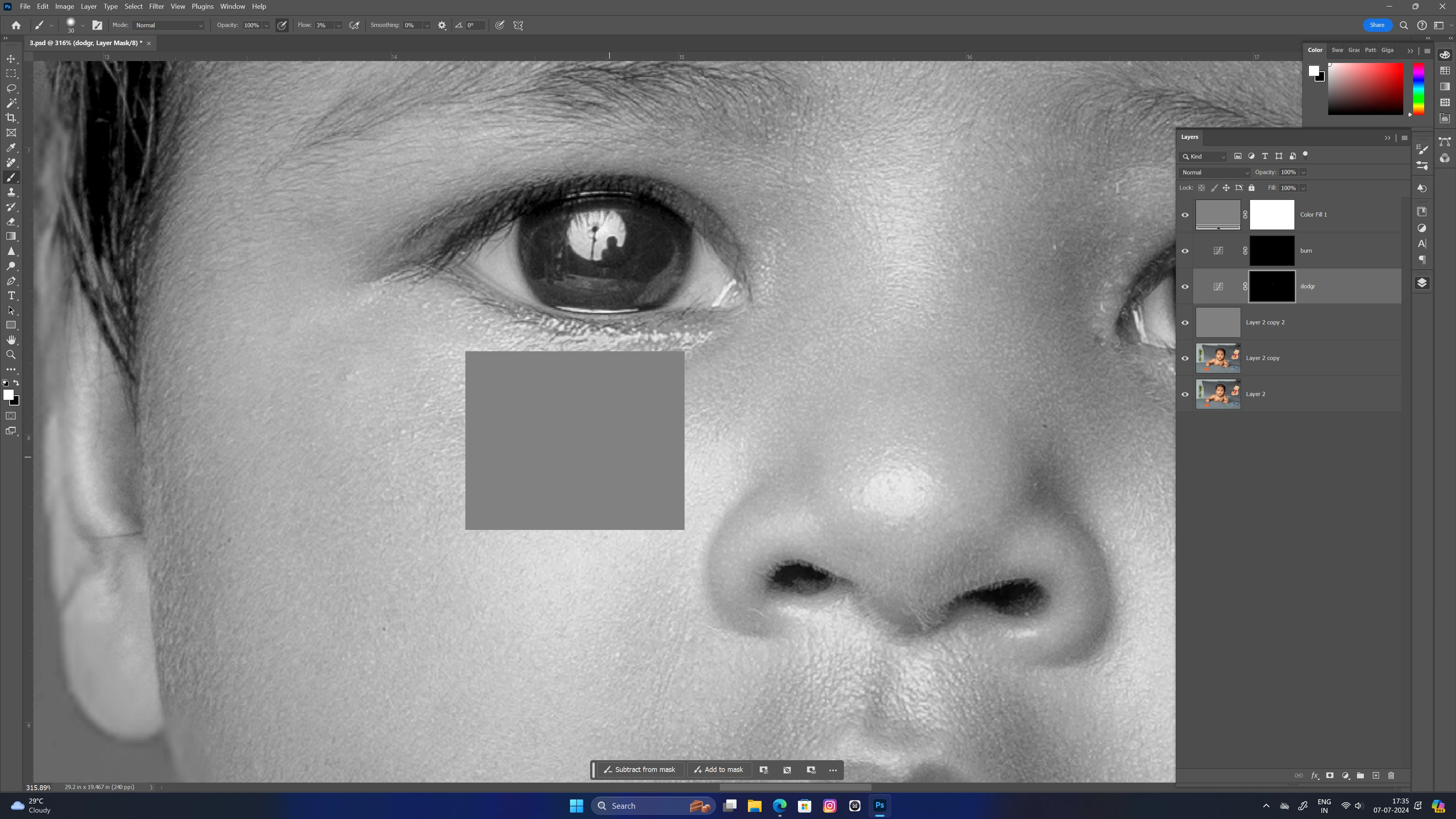The height and width of the screenshot is (819, 1456).
Task: Hide the Layer 2 copy layer
Action: [x=1185, y=358]
